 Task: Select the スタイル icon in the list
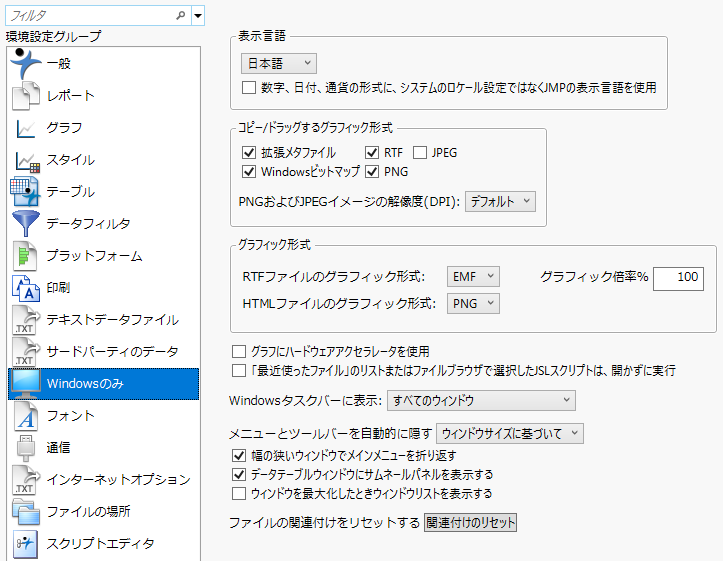tap(27, 161)
